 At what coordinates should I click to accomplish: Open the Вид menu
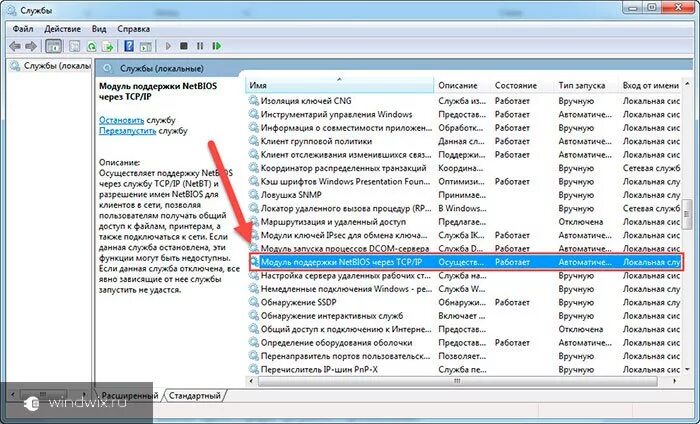click(99, 29)
